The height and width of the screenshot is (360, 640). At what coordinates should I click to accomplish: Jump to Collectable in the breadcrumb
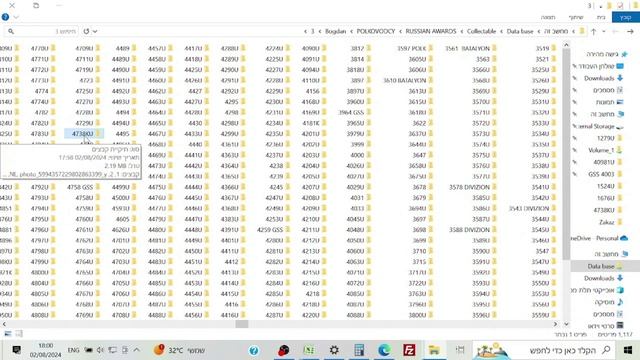(481, 31)
